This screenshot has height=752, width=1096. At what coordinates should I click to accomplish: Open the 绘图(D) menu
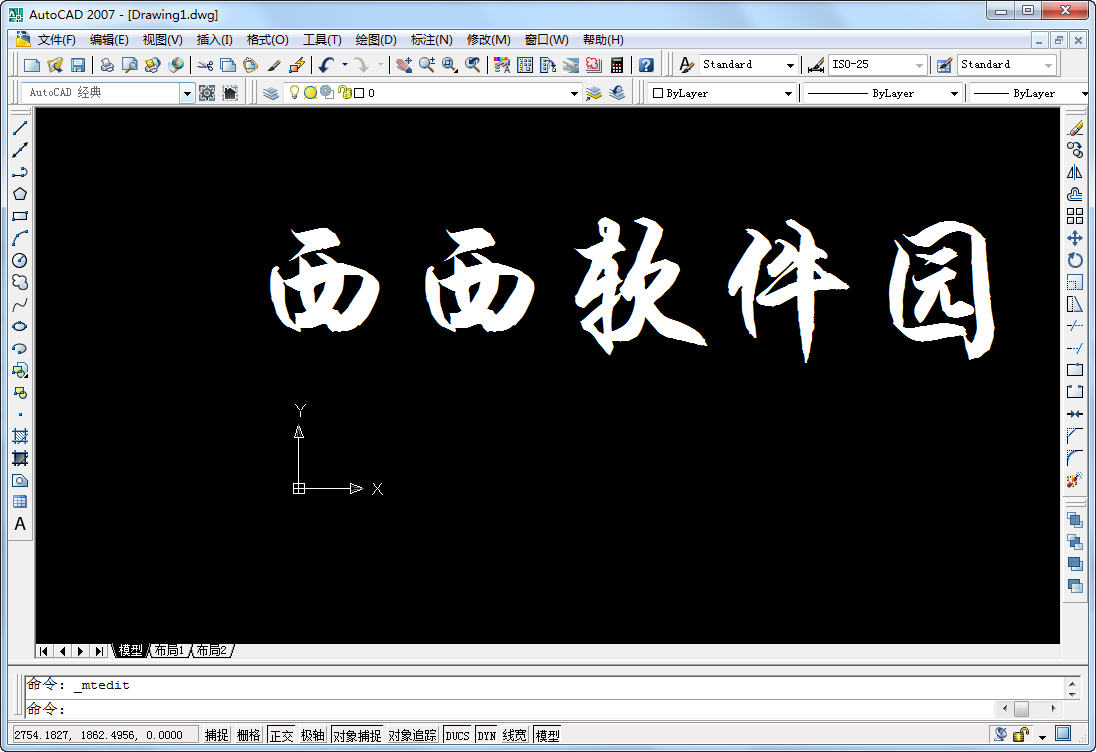tap(376, 40)
